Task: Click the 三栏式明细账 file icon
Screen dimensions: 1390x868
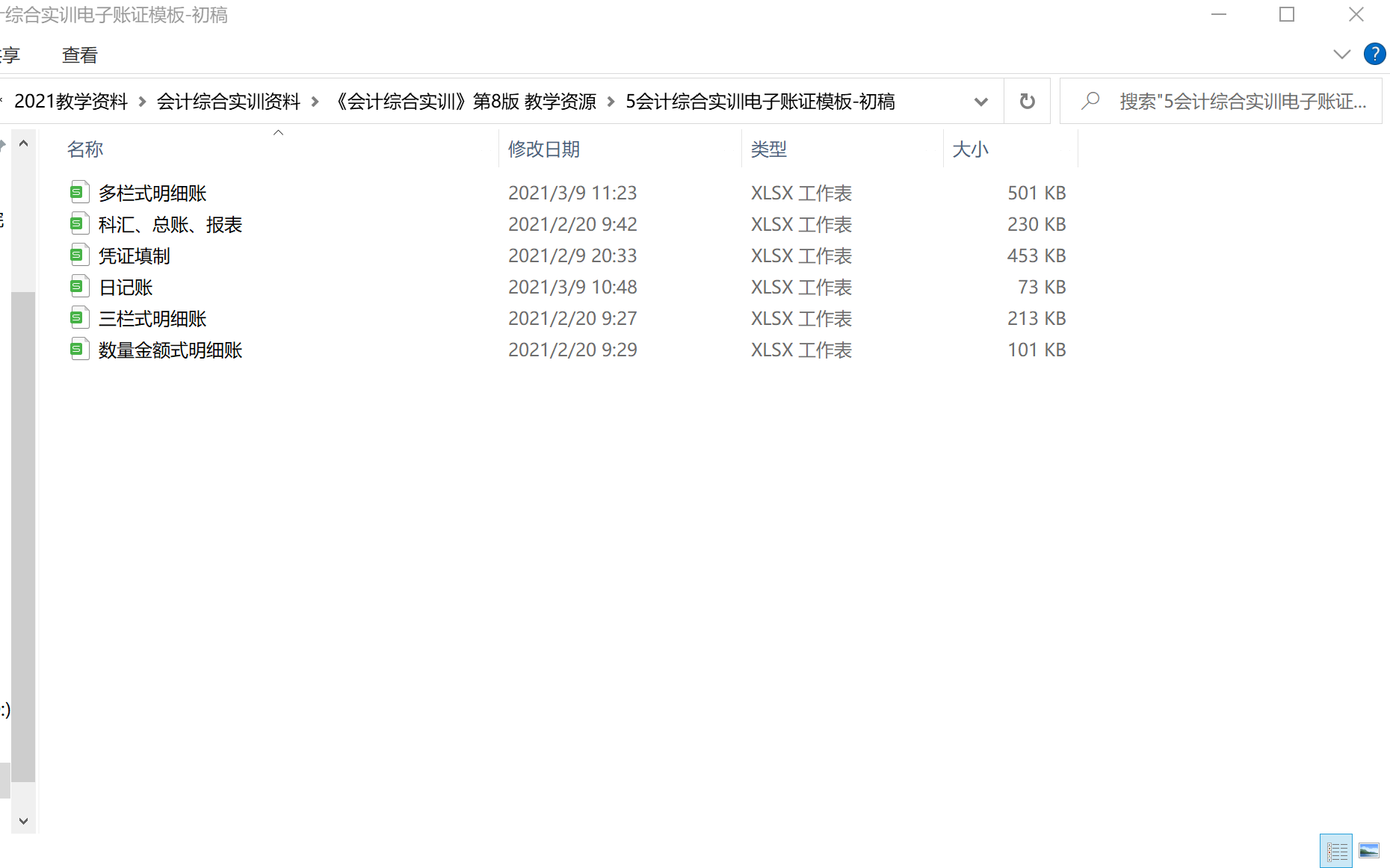Action: [78, 318]
